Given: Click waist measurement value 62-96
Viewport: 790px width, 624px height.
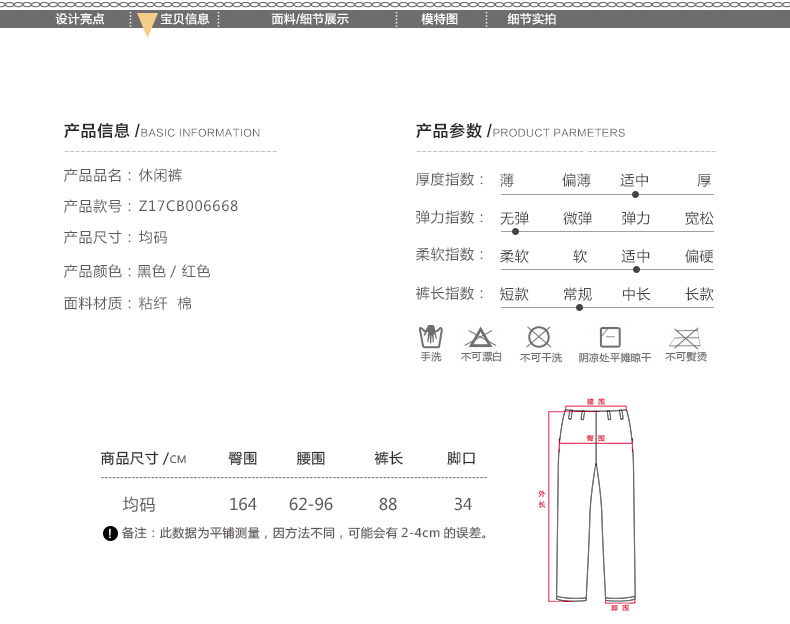Looking at the screenshot, I should [x=311, y=504].
